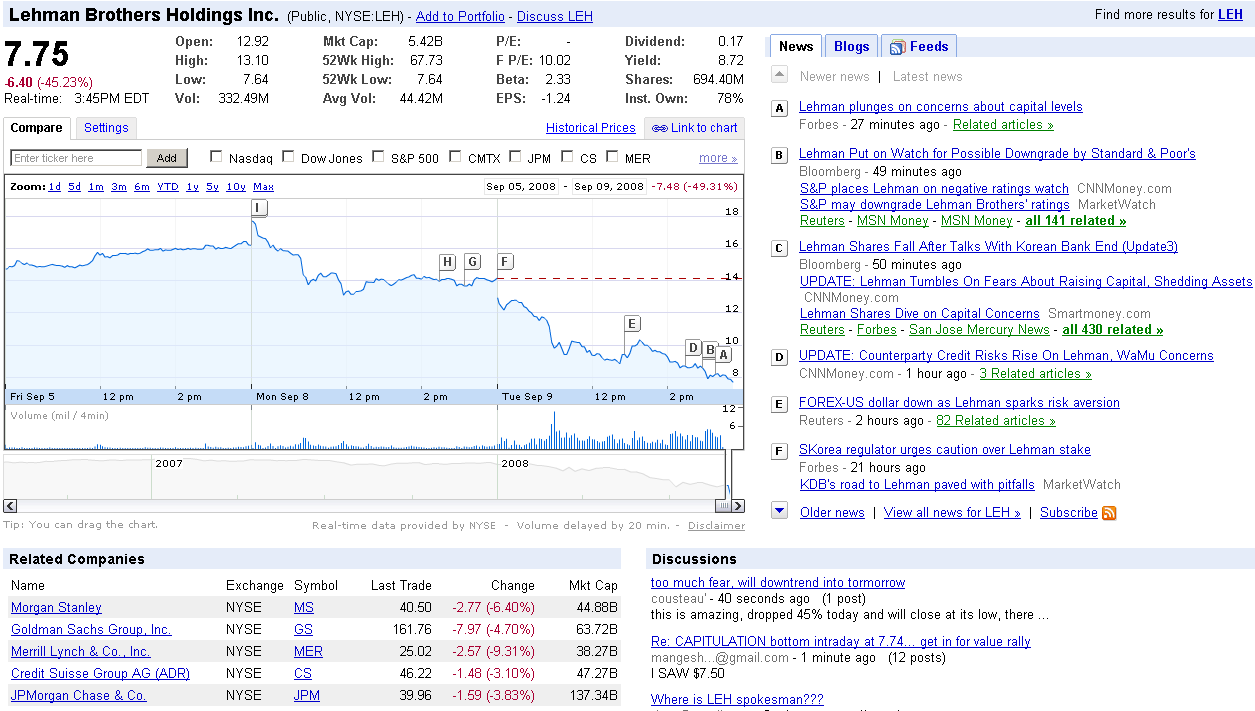
Task: Select news marker G on the chart
Action: [472, 262]
